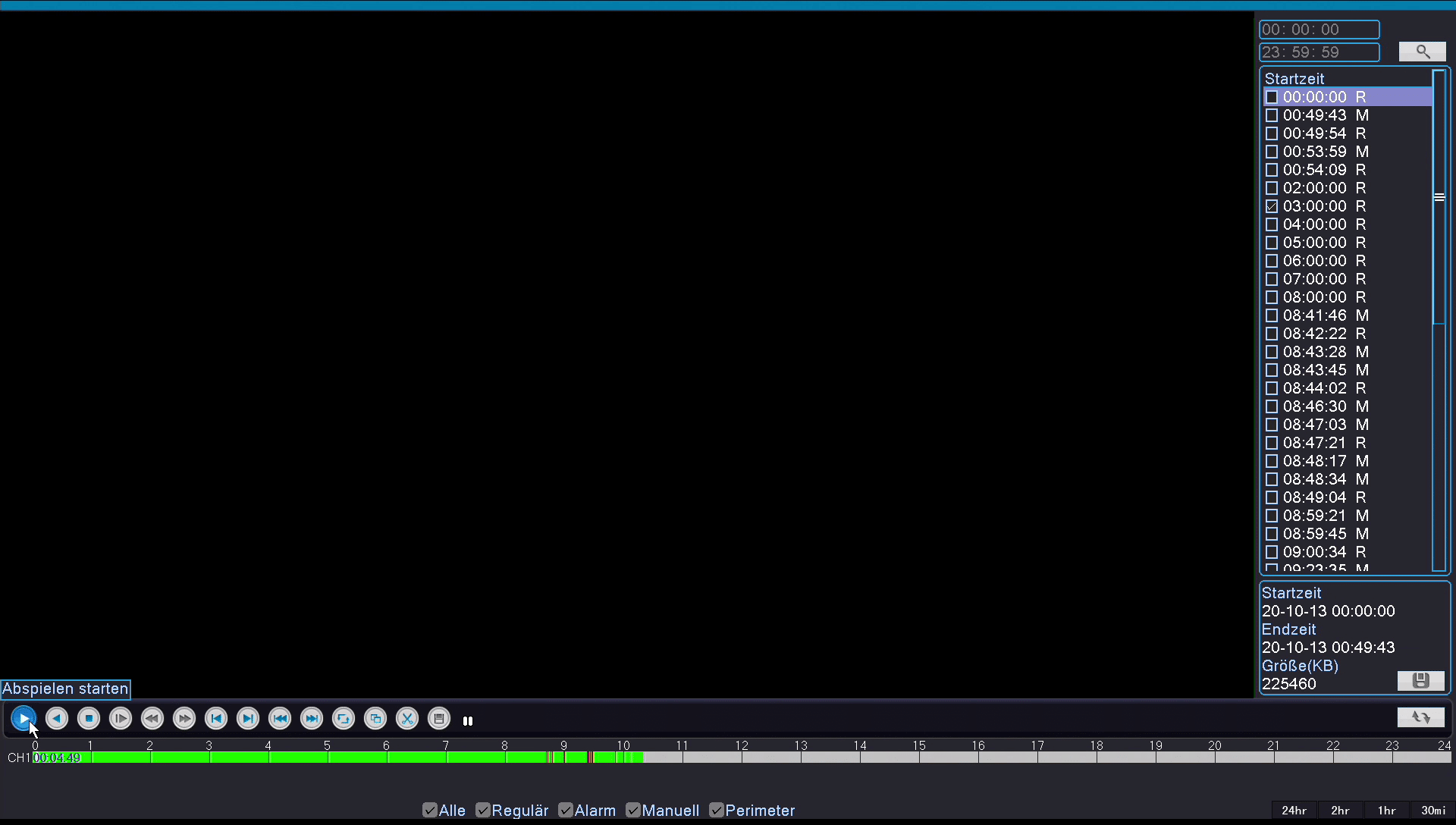This screenshot has width=1456, height=825.
Task: Jump to the previous recording file
Action: coord(280,718)
